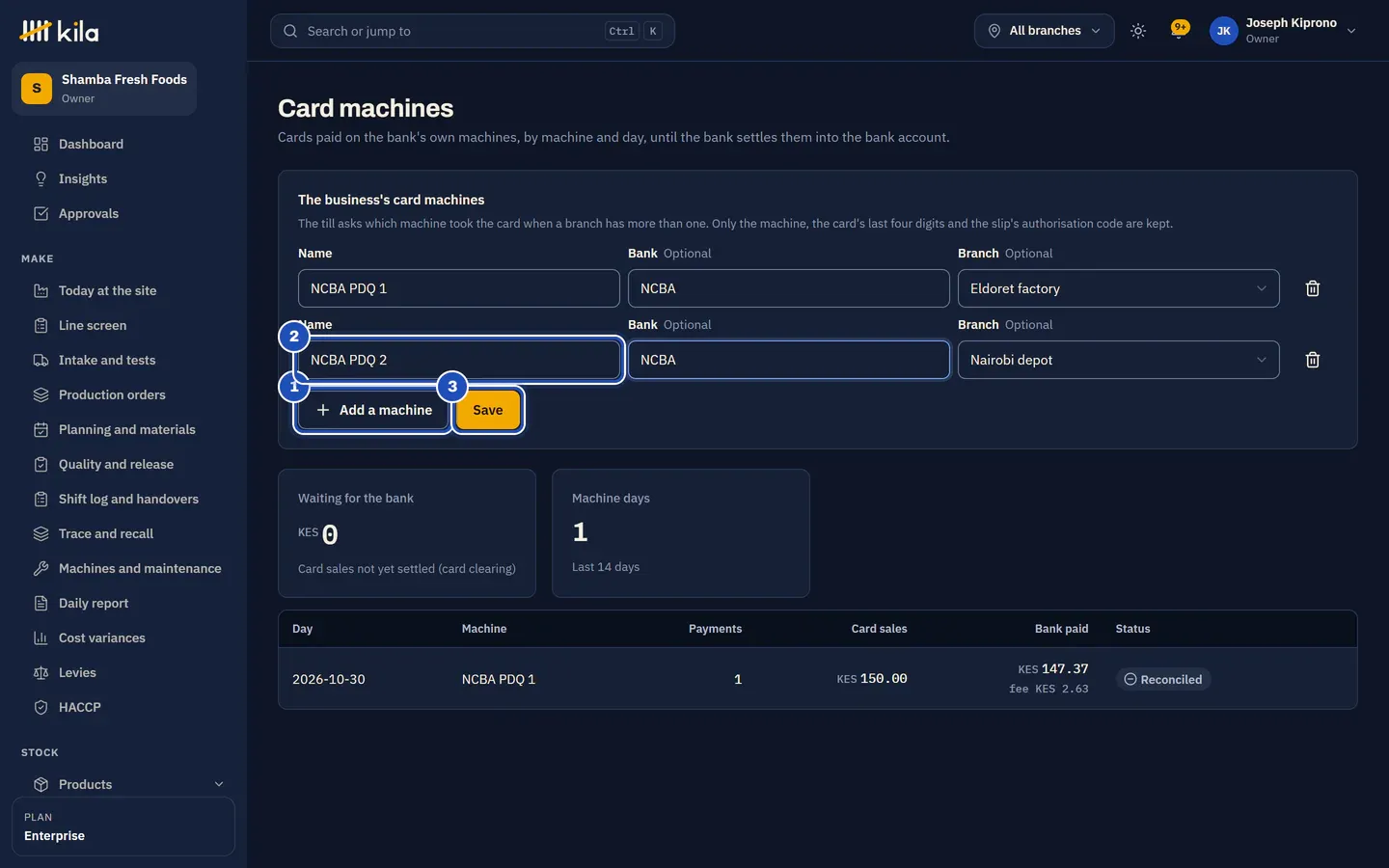The width and height of the screenshot is (1389, 868).
Task: Click the Machines and maintenance wrench icon
Action: pos(41,568)
